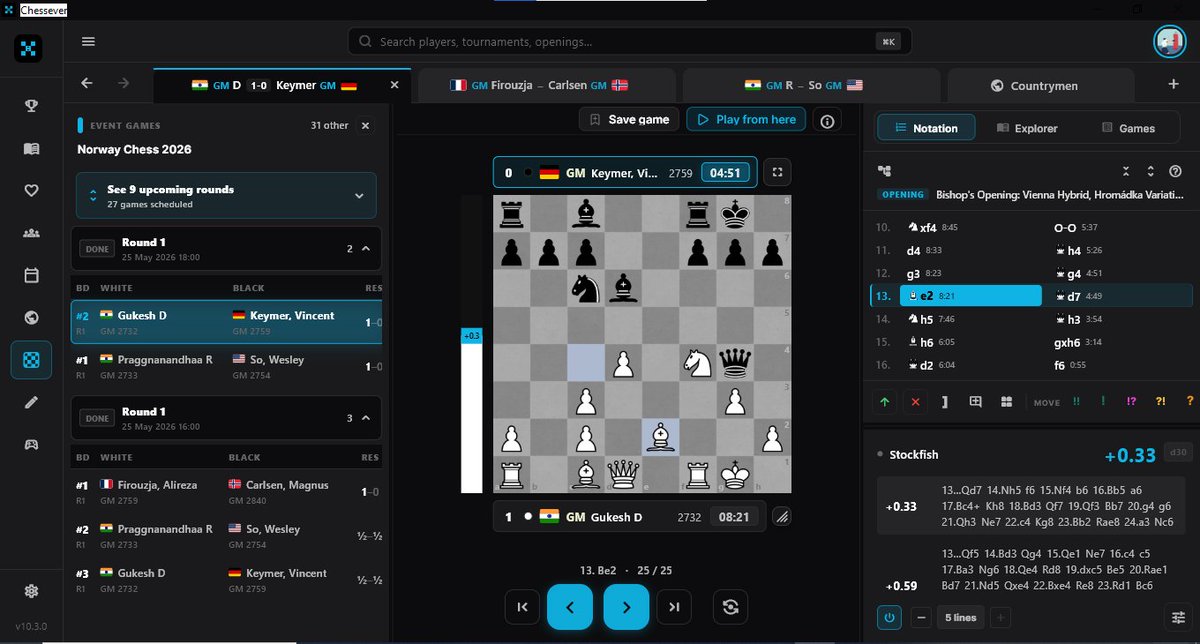The image size is (1200, 644).
Task: Click the Chessever logo in sidebar
Action: (x=30, y=49)
